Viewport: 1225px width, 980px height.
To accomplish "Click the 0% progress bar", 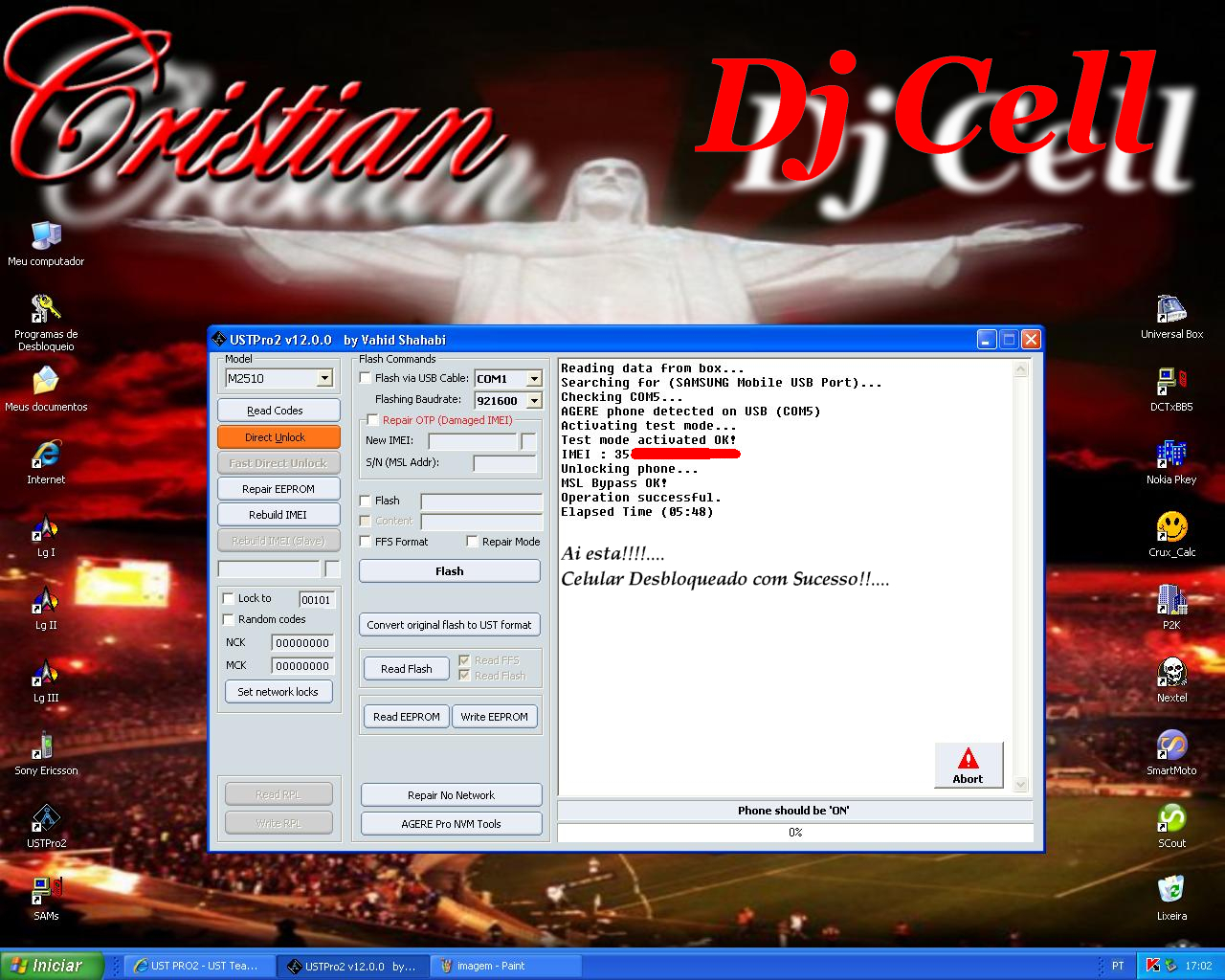I will tap(795, 833).
